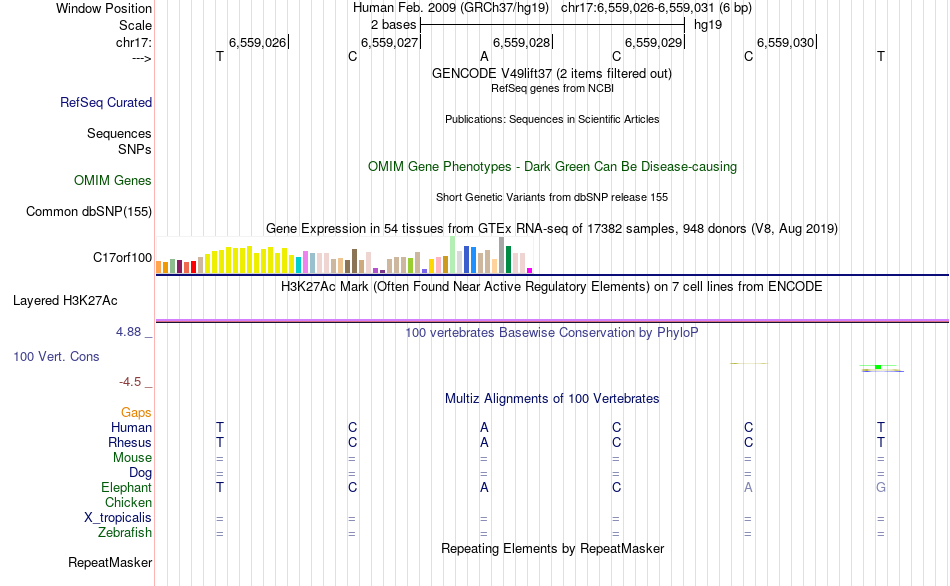
Task: Click the magenta bar ending the GTEx chart
Action: coord(530,271)
